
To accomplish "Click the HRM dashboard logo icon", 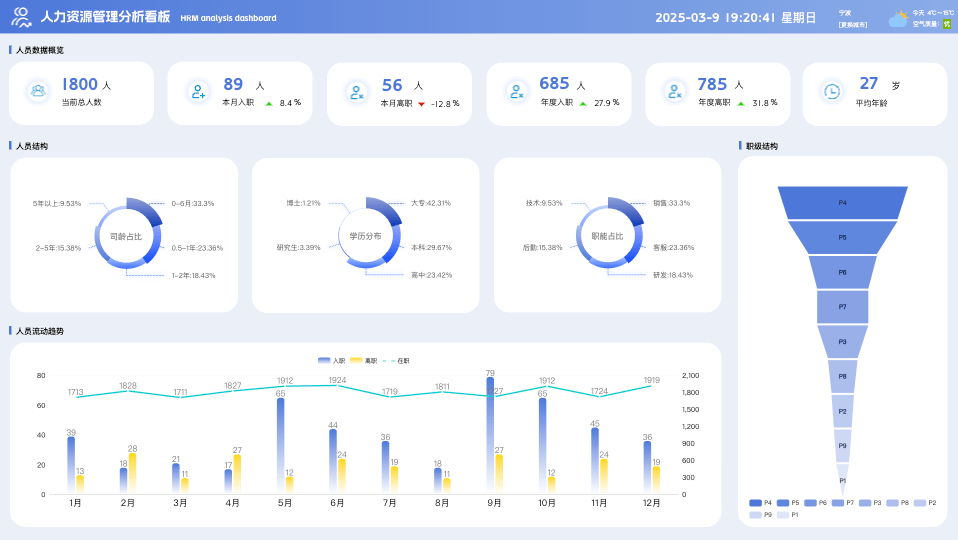I will (20, 17).
